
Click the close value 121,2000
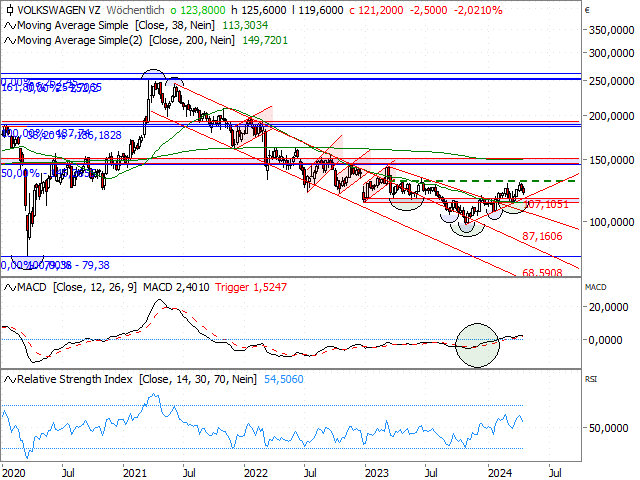pyautogui.click(x=380, y=11)
